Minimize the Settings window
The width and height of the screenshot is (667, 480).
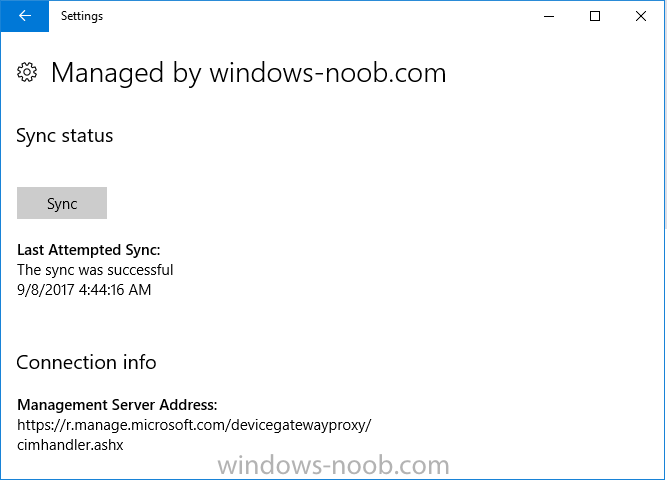pos(549,16)
